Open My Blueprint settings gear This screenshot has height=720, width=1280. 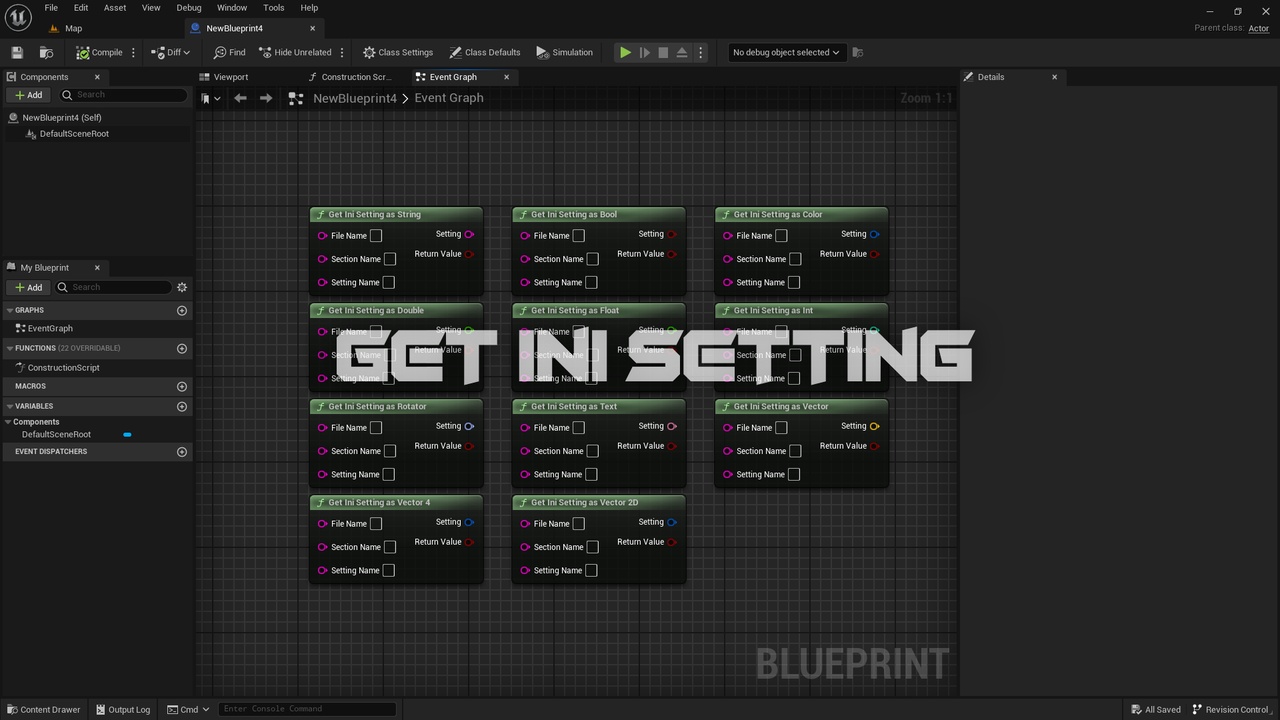click(x=182, y=287)
